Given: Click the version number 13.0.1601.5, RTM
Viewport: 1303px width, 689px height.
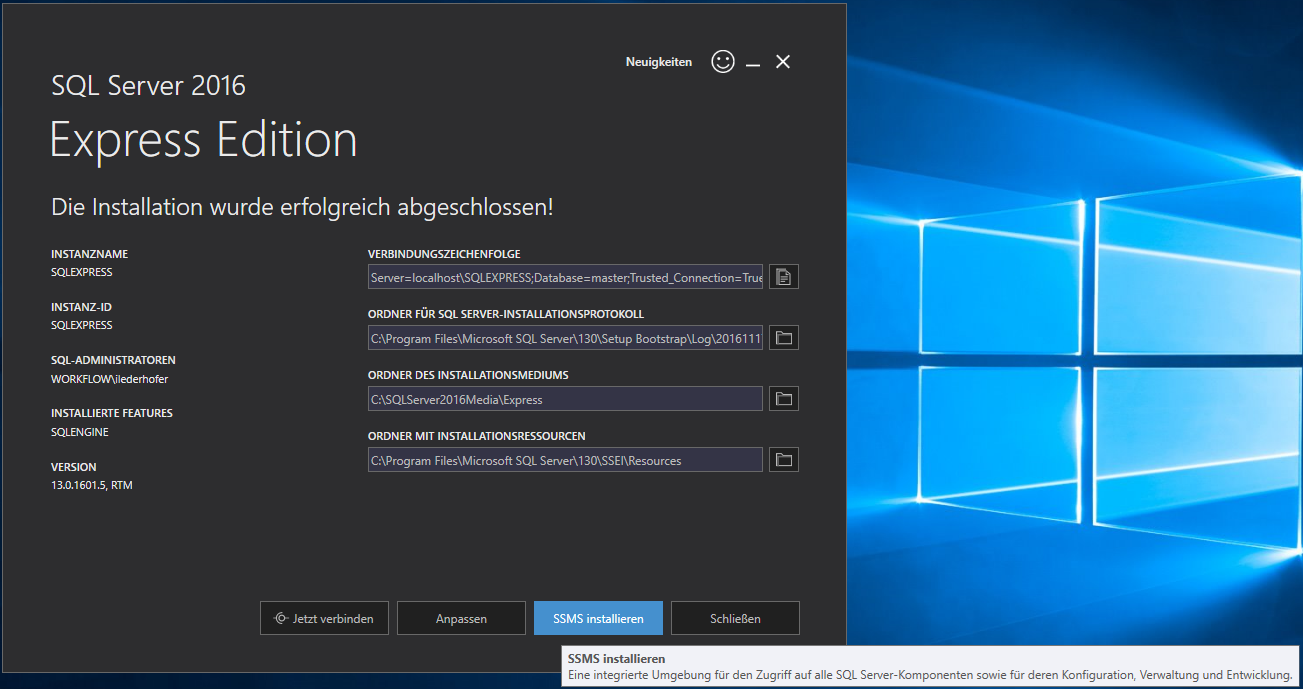Looking at the screenshot, I should (92, 485).
